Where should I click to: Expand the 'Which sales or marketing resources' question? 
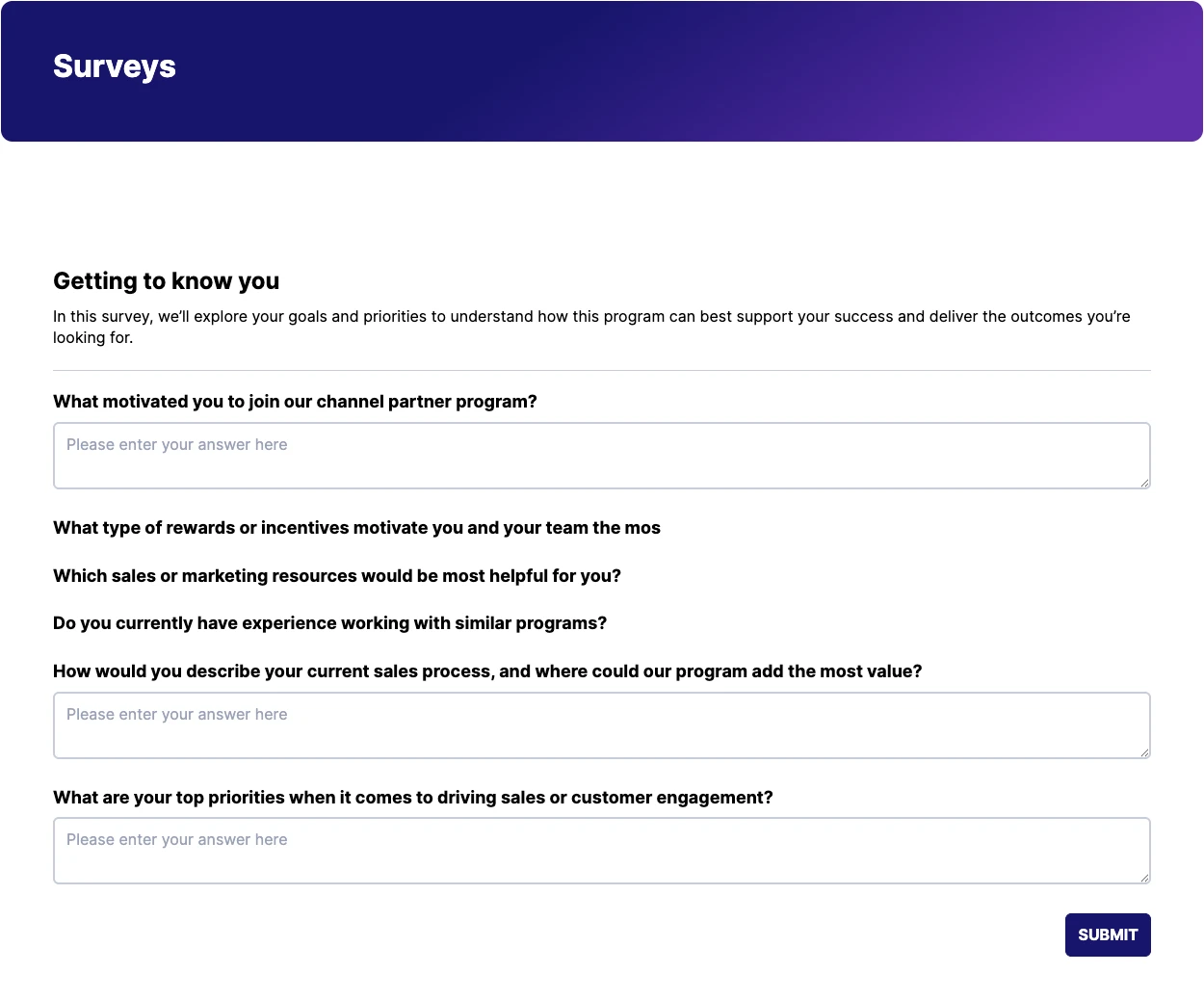(x=337, y=576)
